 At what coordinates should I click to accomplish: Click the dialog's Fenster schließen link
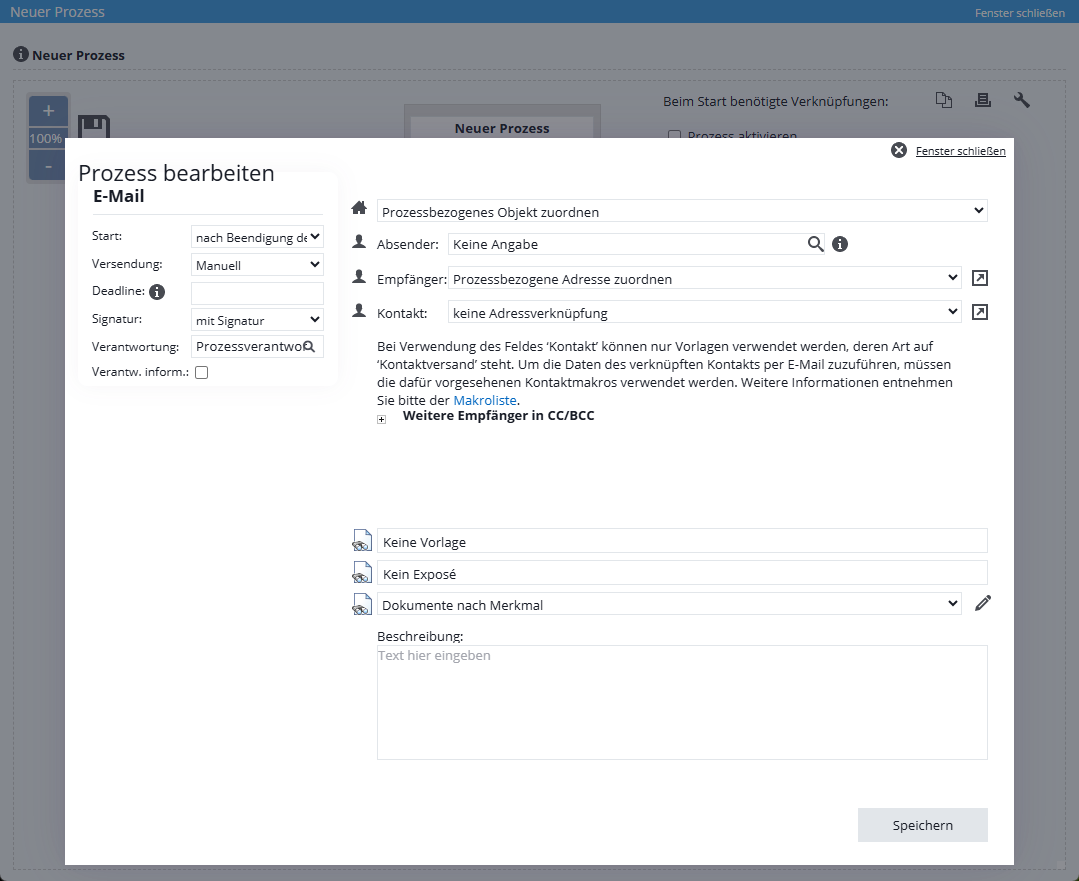(960, 151)
